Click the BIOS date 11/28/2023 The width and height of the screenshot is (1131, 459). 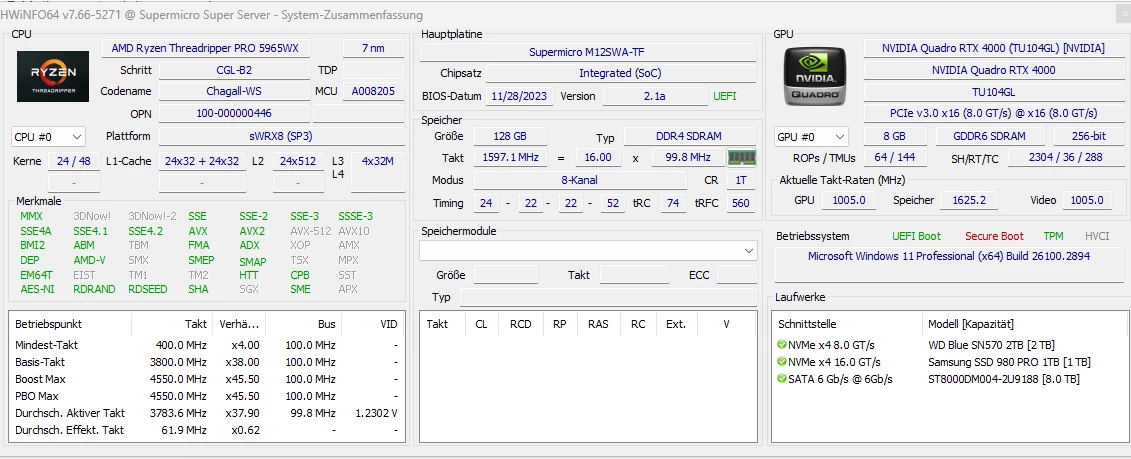[521, 96]
